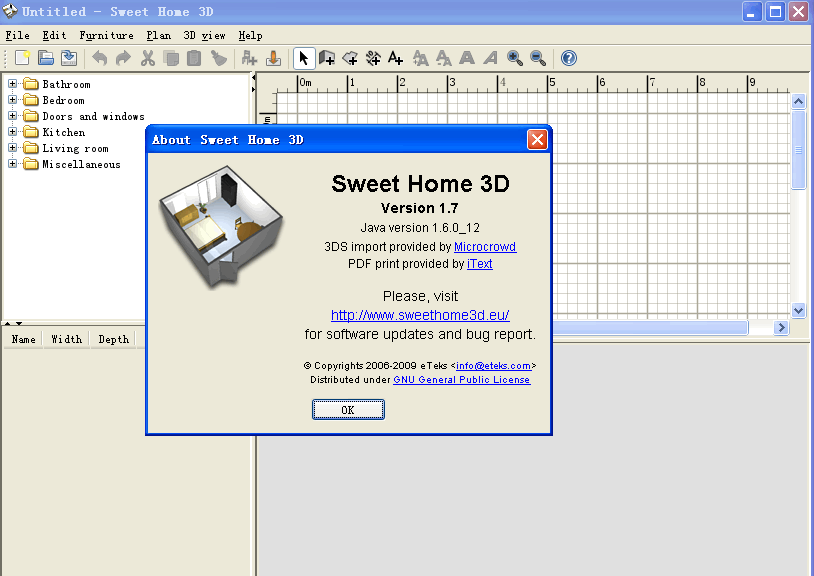
Task: Open the File menu
Action: tap(17, 35)
